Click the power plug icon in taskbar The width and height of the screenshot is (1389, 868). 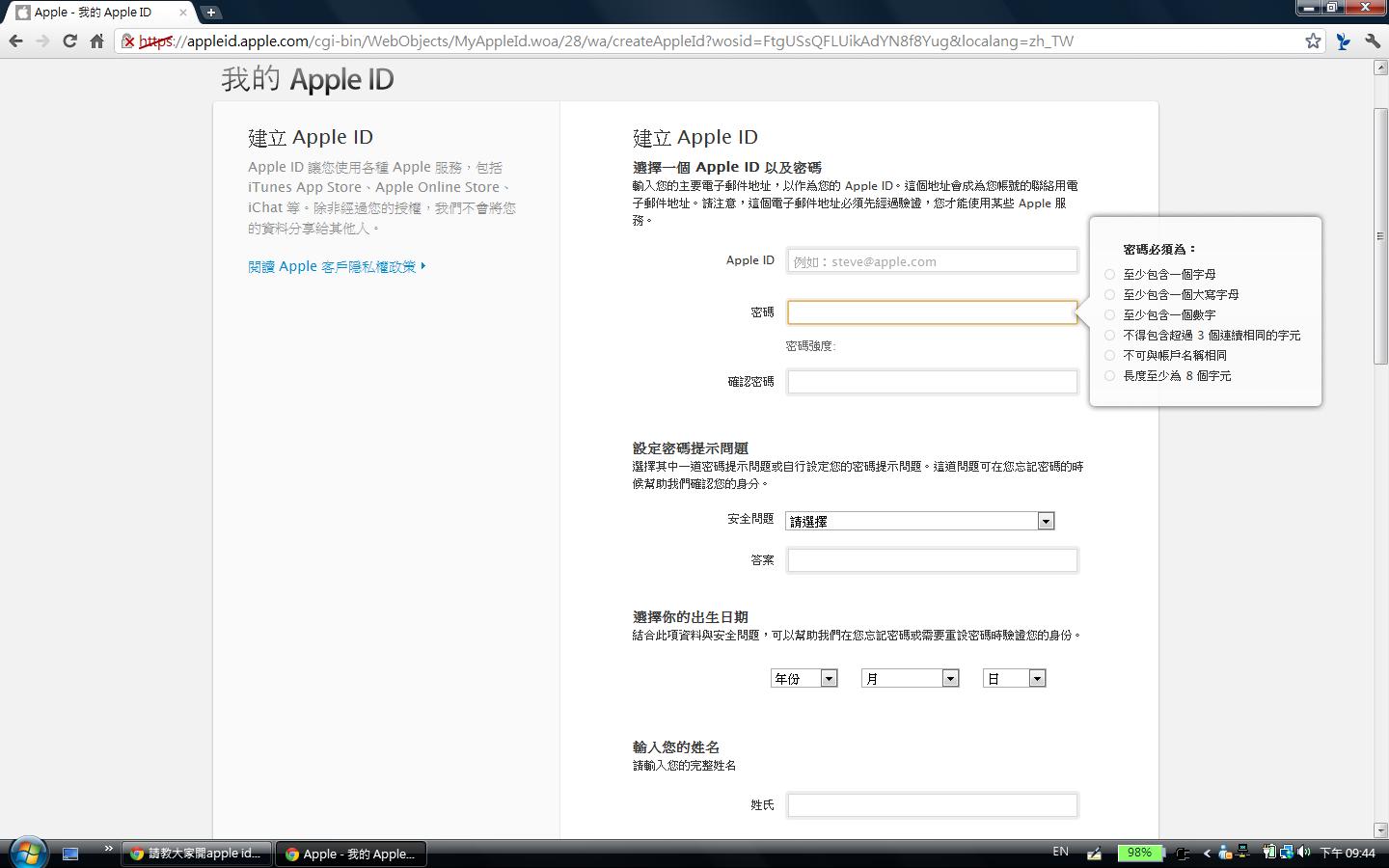point(1181,854)
